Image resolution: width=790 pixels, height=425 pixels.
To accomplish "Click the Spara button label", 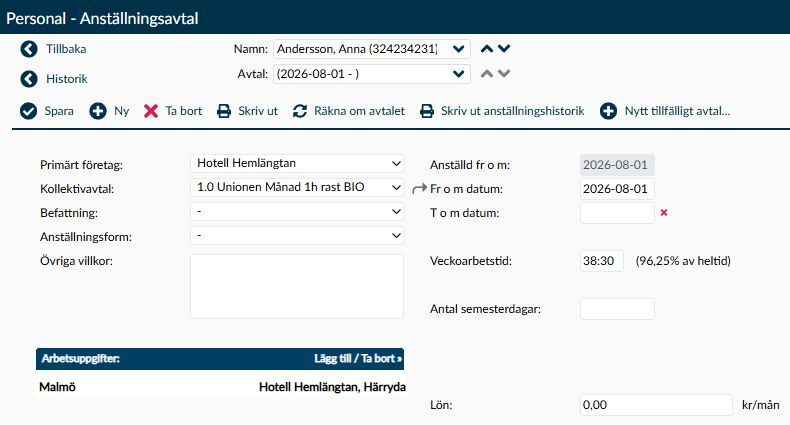I will [59, 111].
